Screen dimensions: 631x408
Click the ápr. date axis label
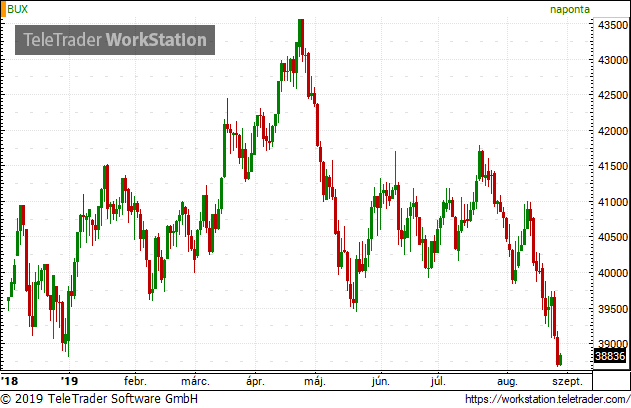coord(256,381)
